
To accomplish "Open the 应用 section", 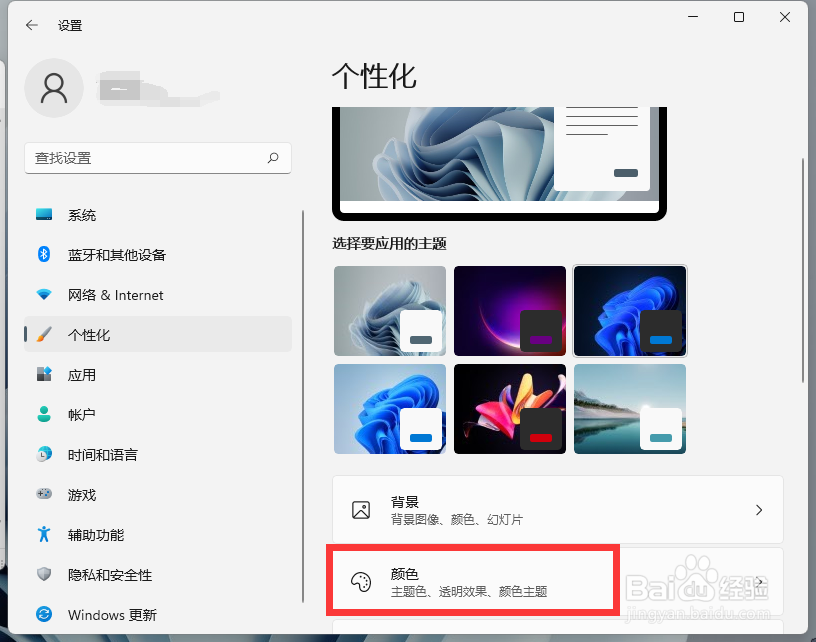I will 158,375.
